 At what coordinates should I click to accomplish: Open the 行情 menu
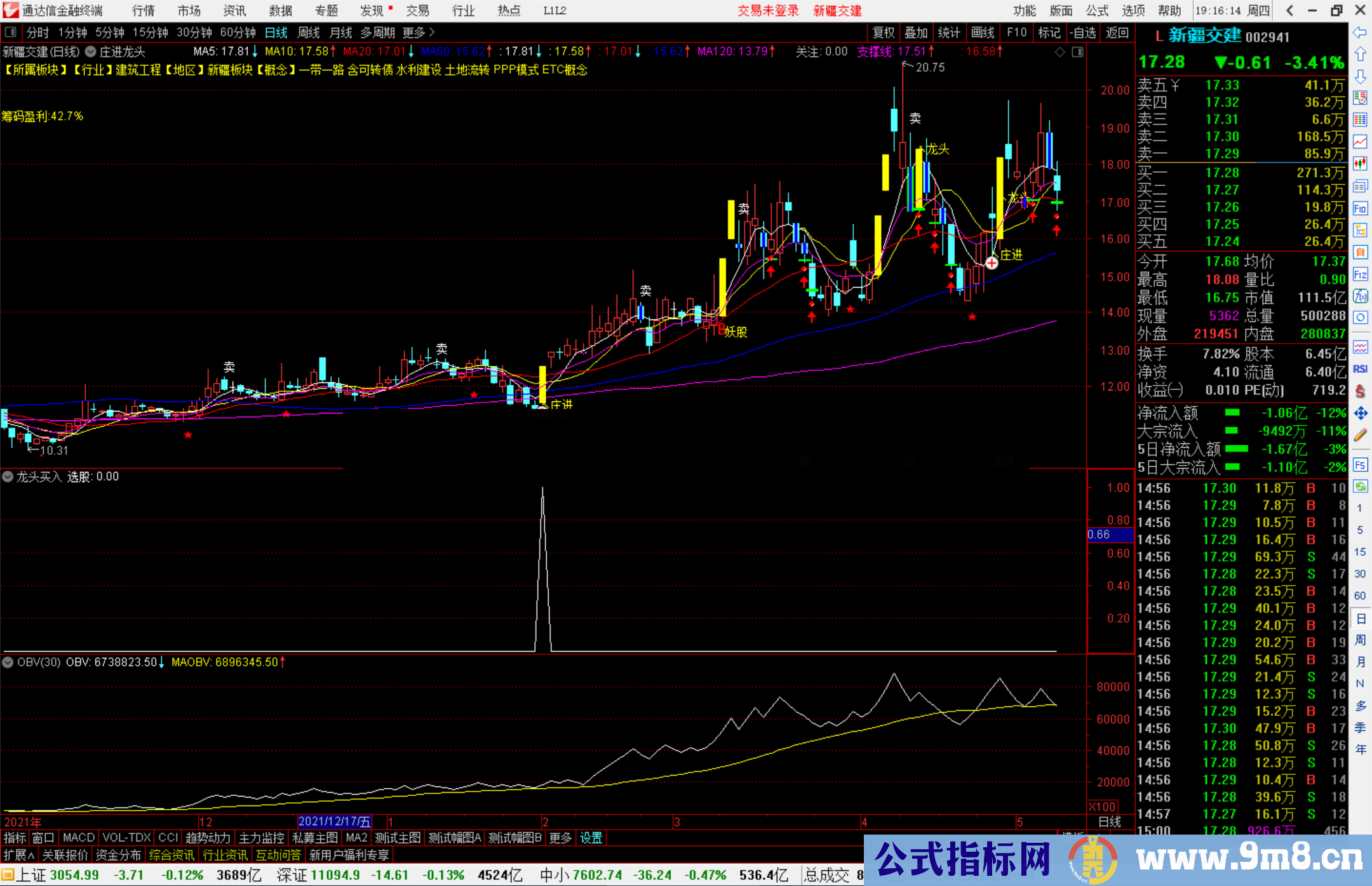tap(143, 11)
